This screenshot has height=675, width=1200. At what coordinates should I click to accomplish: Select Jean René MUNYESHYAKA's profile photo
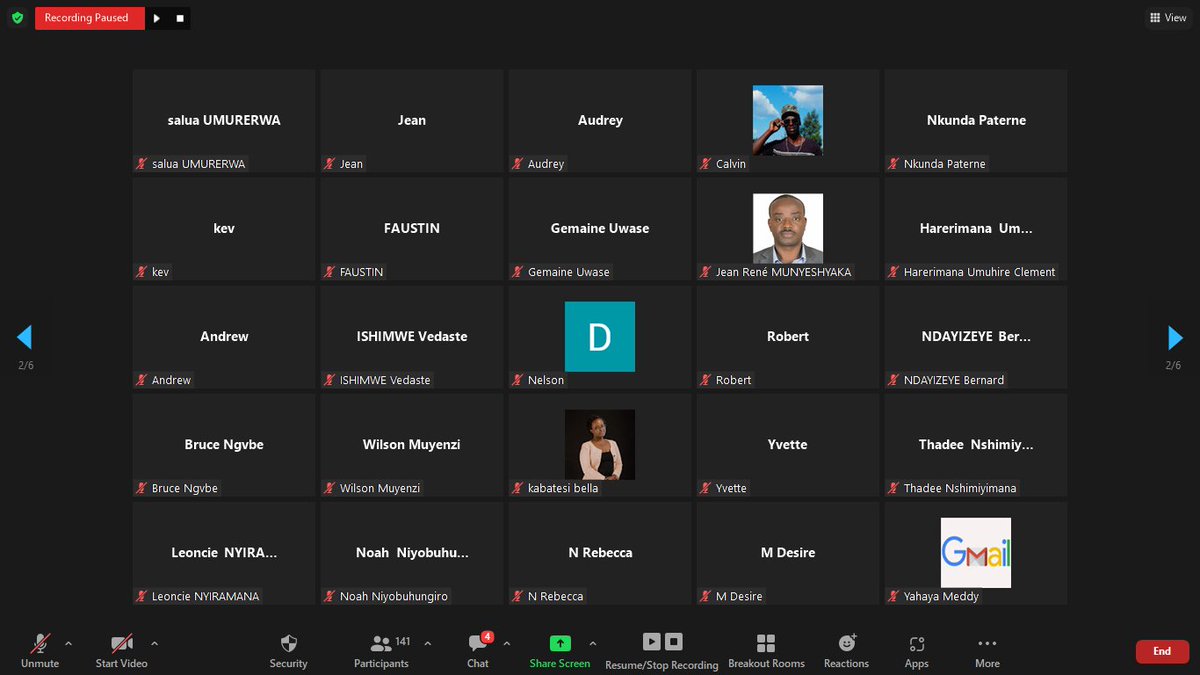[788, 228]
